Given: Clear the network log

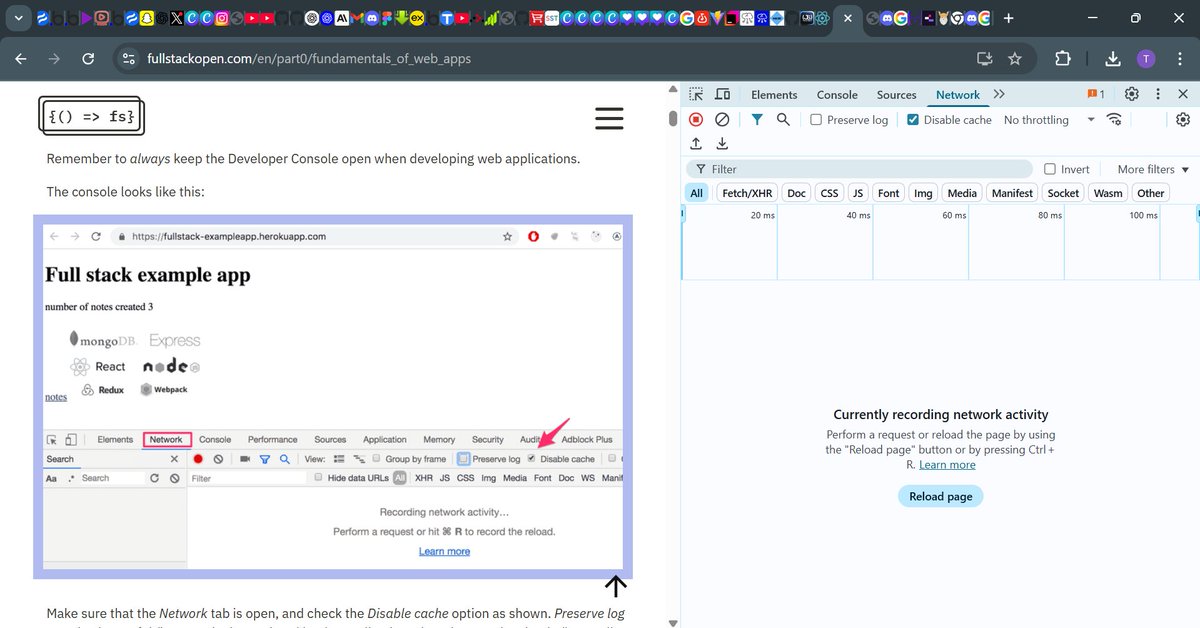Looking at the screenshot, I should [x=722, y=119].
